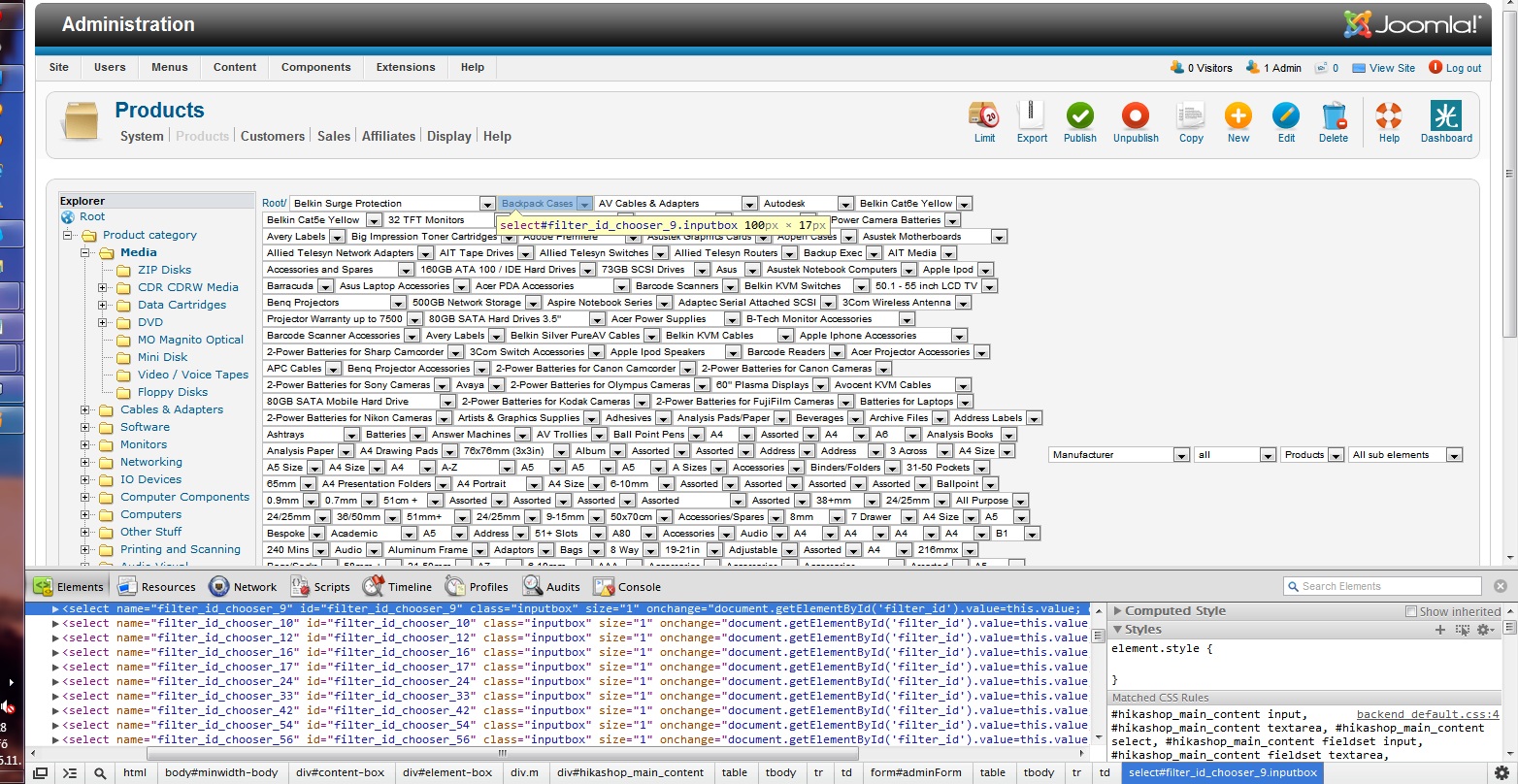Open the DevTools Elements panel
The image size is (1518, 784).
(68, 586)
